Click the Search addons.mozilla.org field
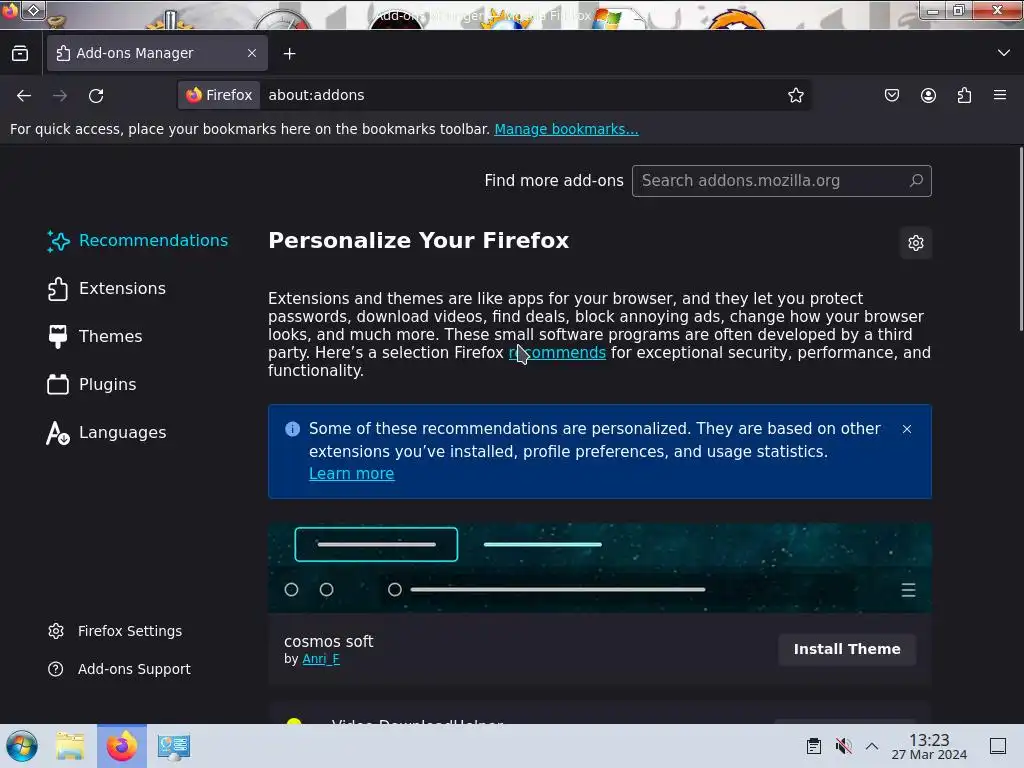Viewport: 1024px width, 768px height. tap(781, 181)
